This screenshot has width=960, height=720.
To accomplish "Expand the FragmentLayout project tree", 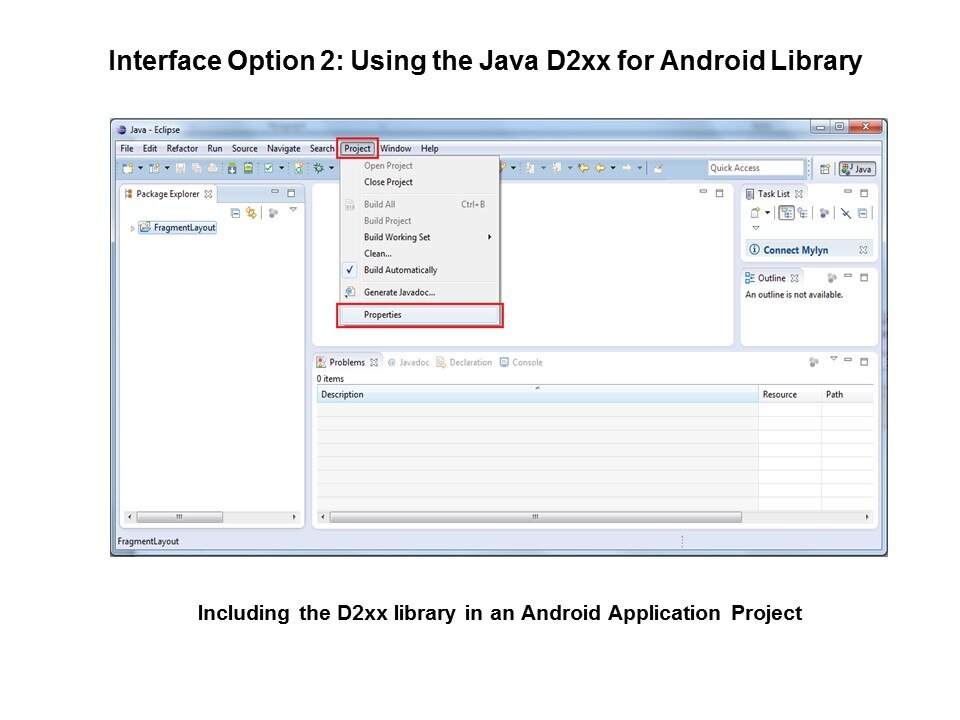I will [x=132, y=228].
